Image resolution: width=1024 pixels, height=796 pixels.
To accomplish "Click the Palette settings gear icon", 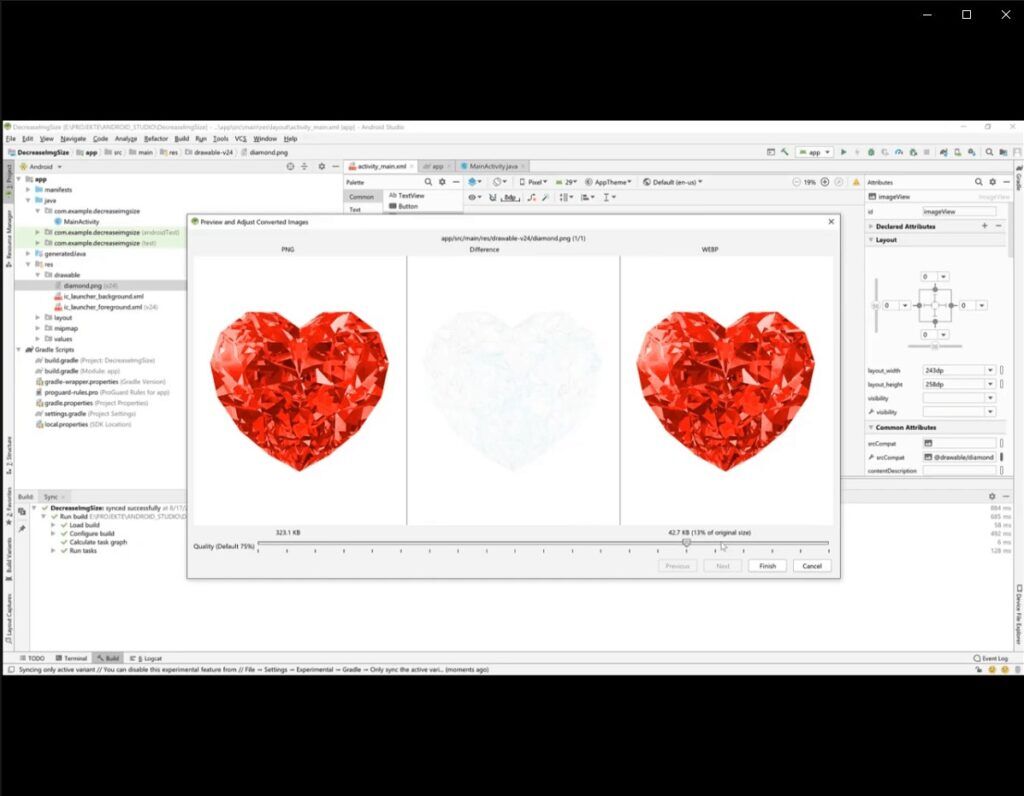I will (x=442, y=182).
